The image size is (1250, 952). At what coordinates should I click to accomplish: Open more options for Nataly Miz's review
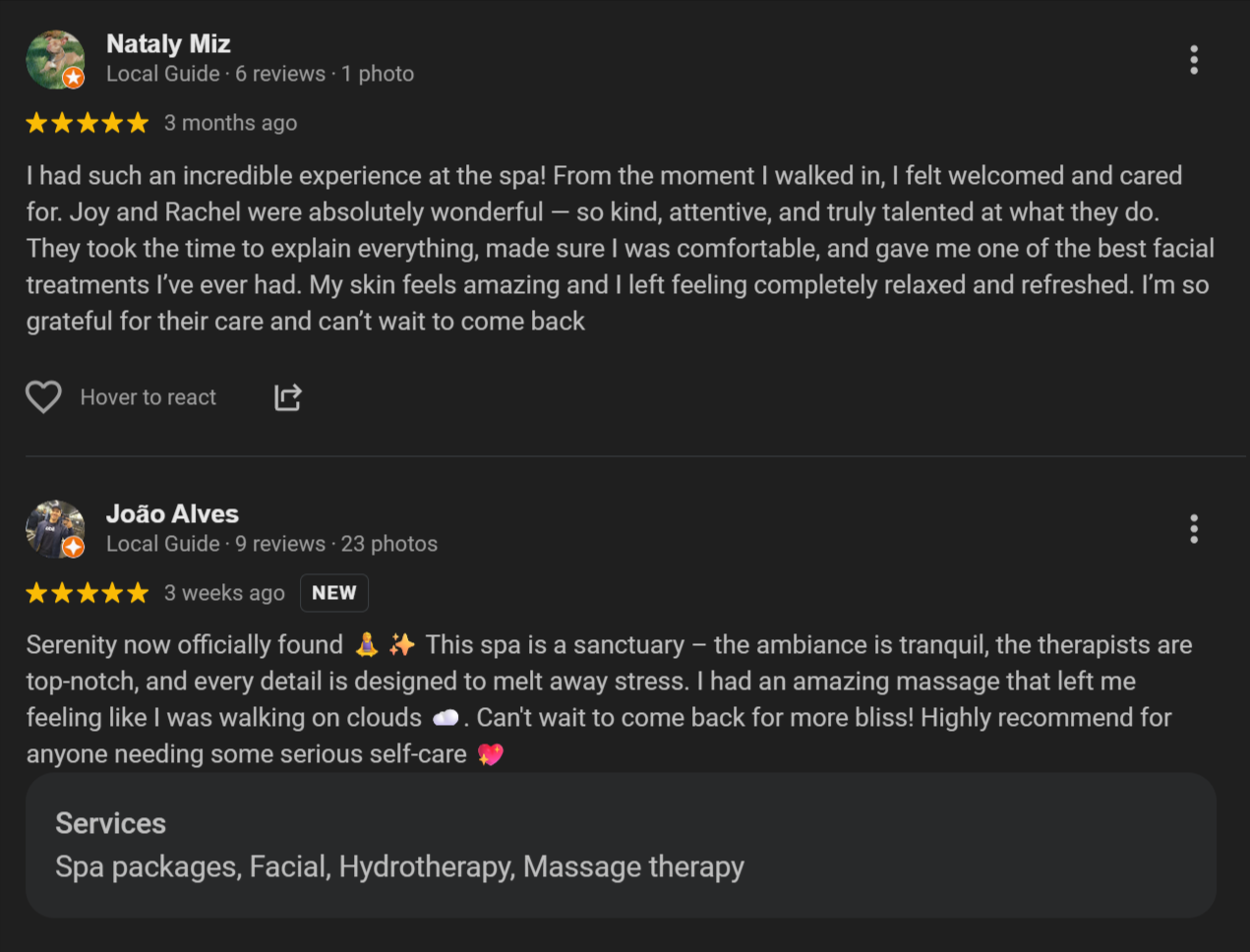tap(1194, 60)
